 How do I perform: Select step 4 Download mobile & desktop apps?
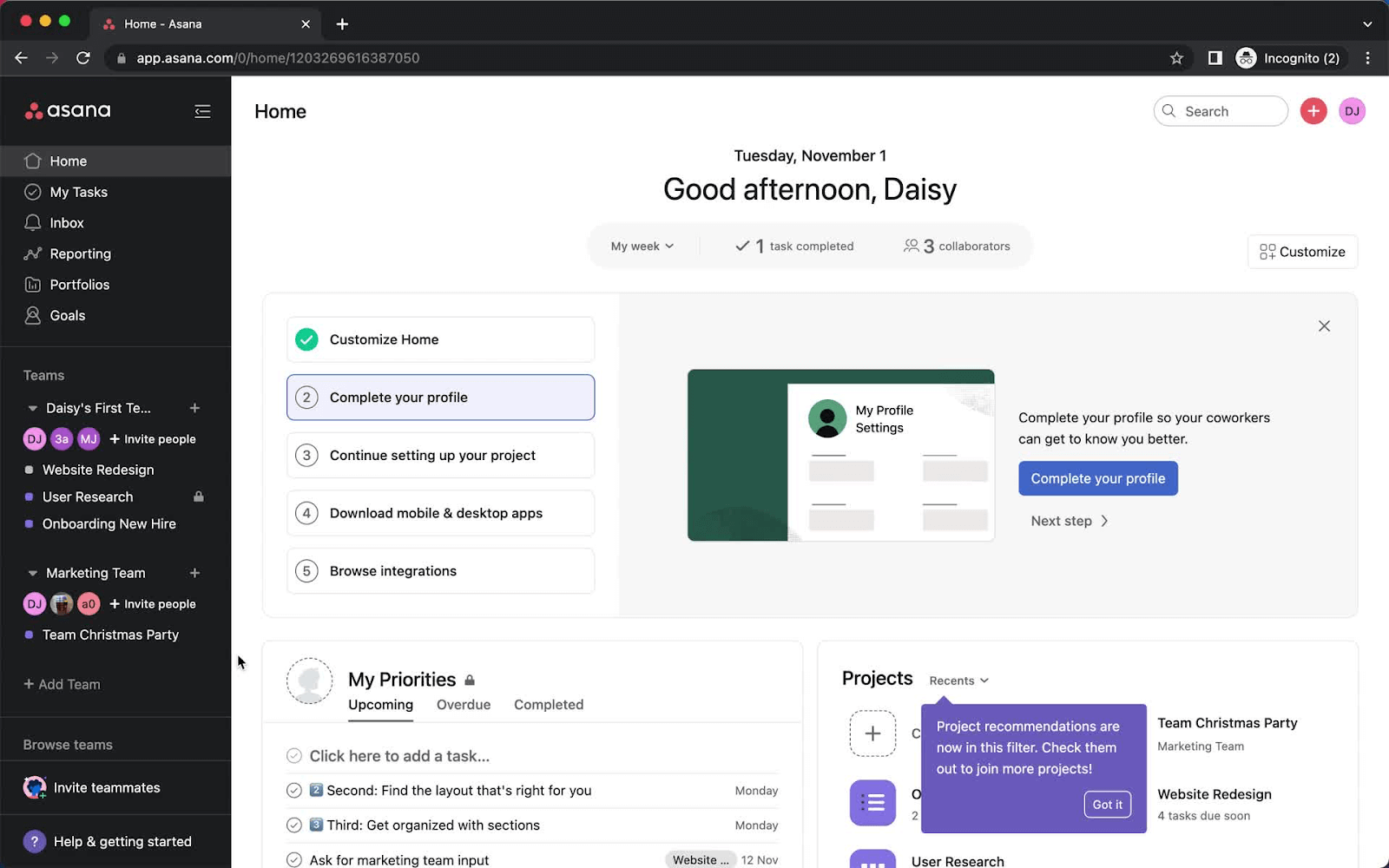440,513
